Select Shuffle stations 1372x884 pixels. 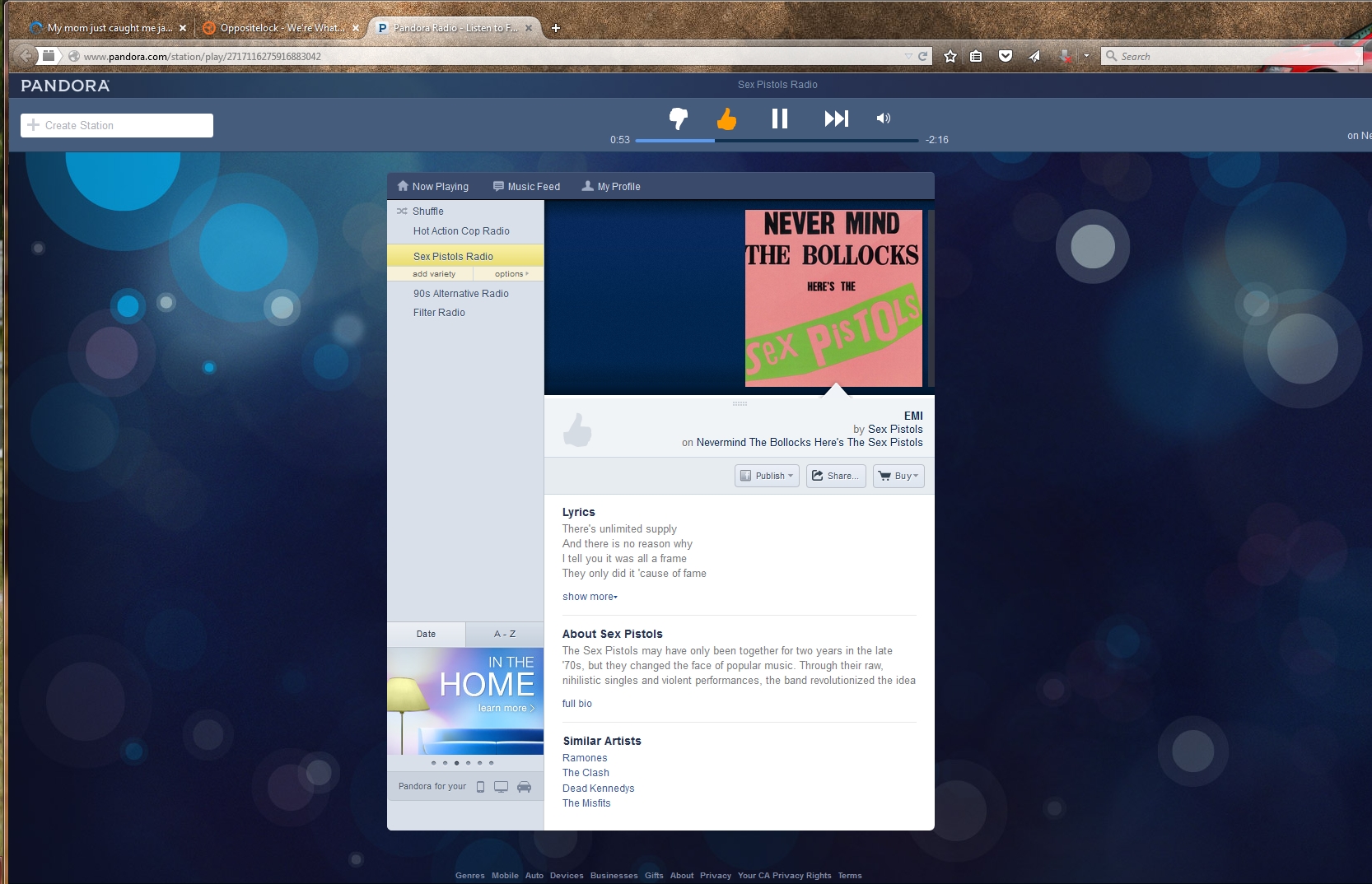coord(420,212)
